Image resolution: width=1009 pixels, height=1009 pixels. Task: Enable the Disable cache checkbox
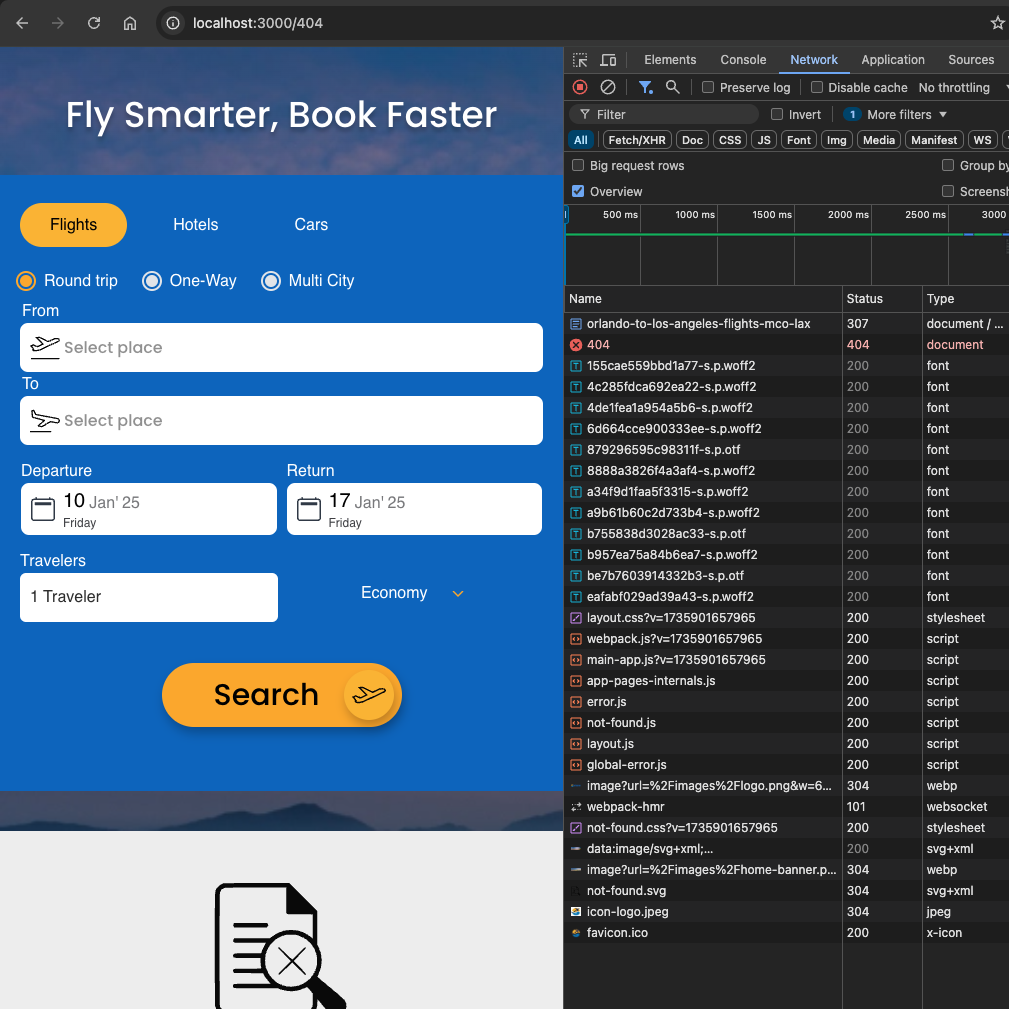(x=817, y=87)
